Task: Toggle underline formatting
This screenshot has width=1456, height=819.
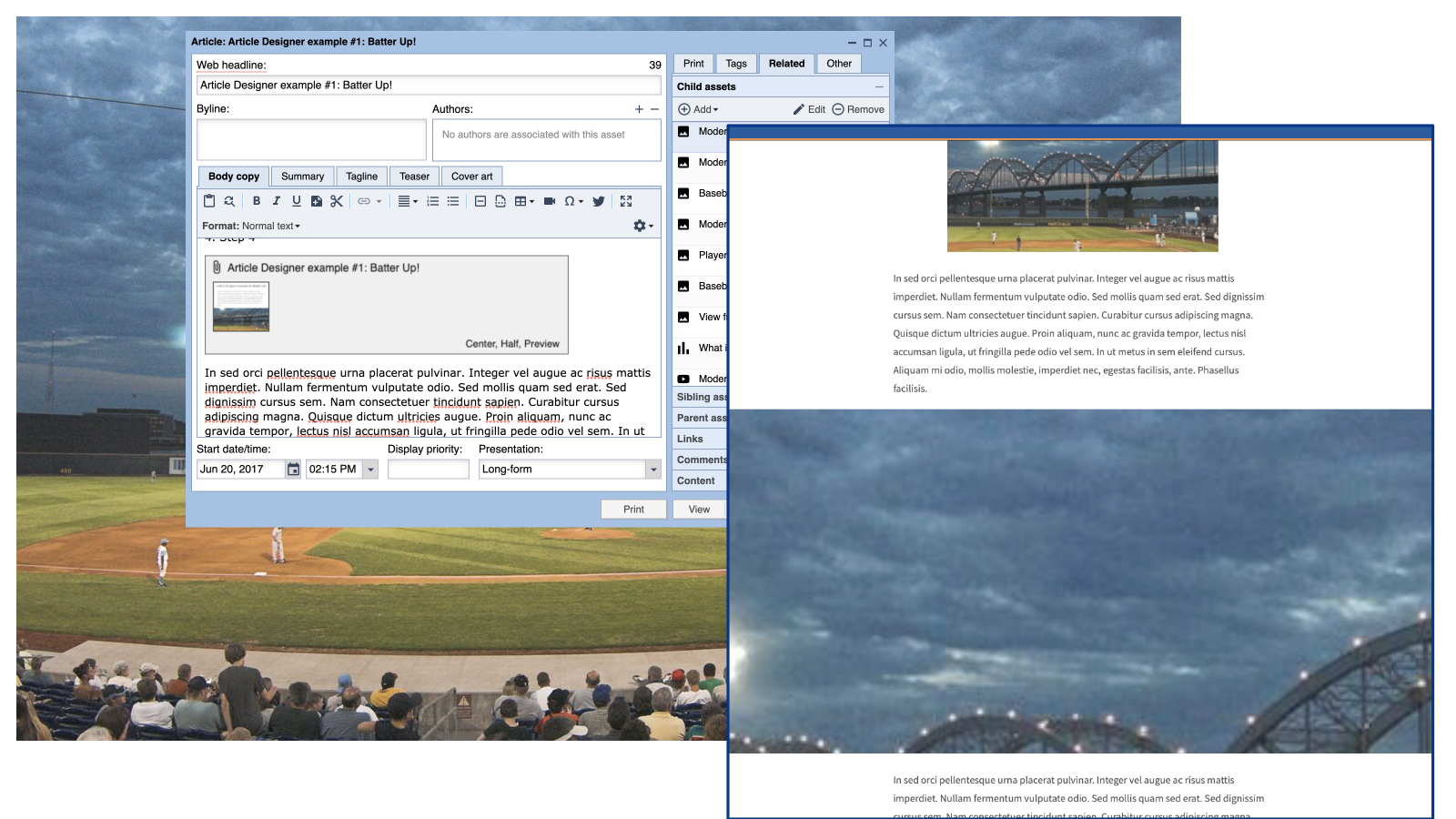Action: pyautogui.click(x=296, y=201)
